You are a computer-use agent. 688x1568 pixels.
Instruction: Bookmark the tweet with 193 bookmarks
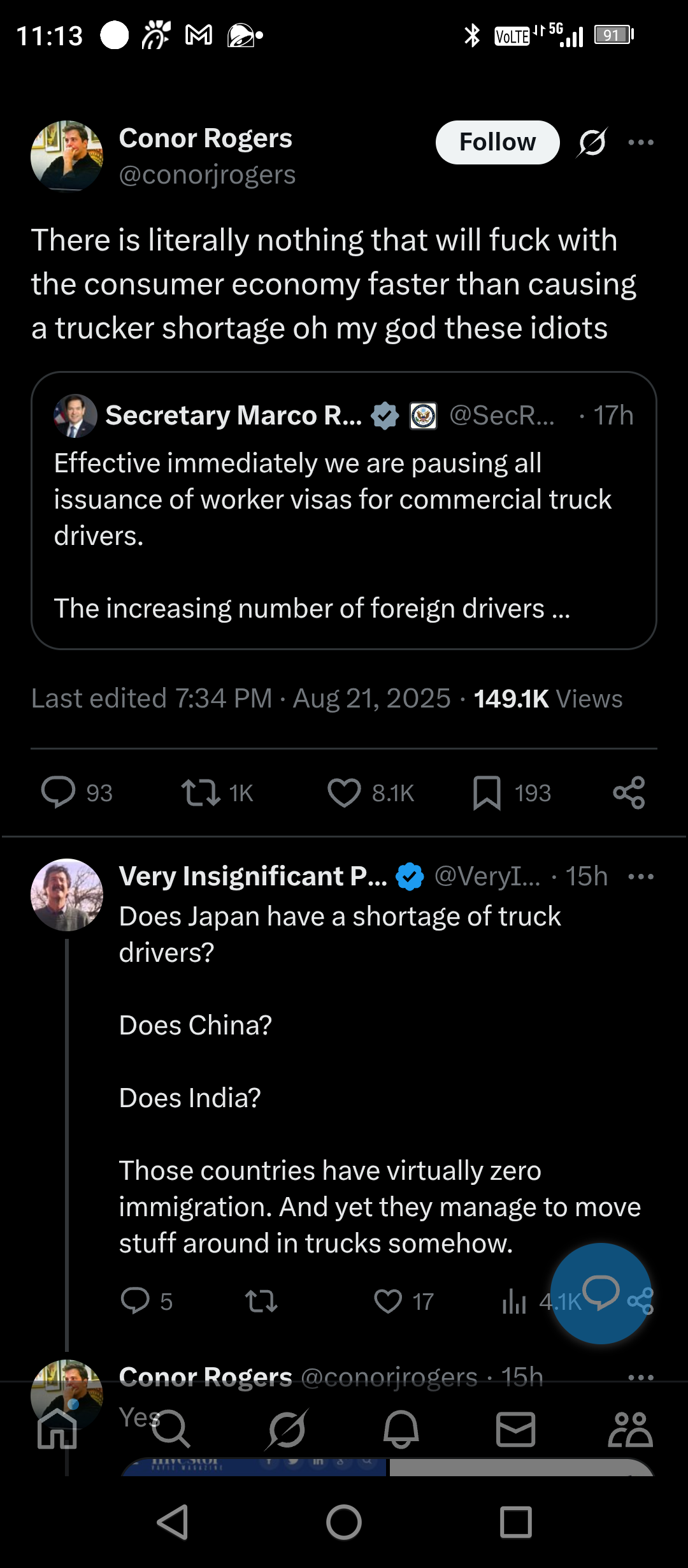[512, 793]
